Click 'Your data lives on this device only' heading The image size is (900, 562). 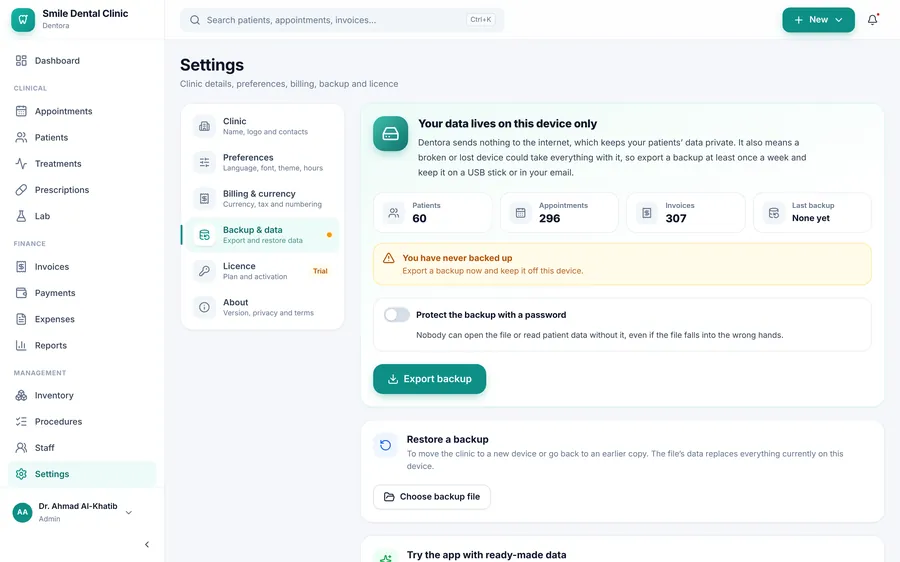[507, 123]
